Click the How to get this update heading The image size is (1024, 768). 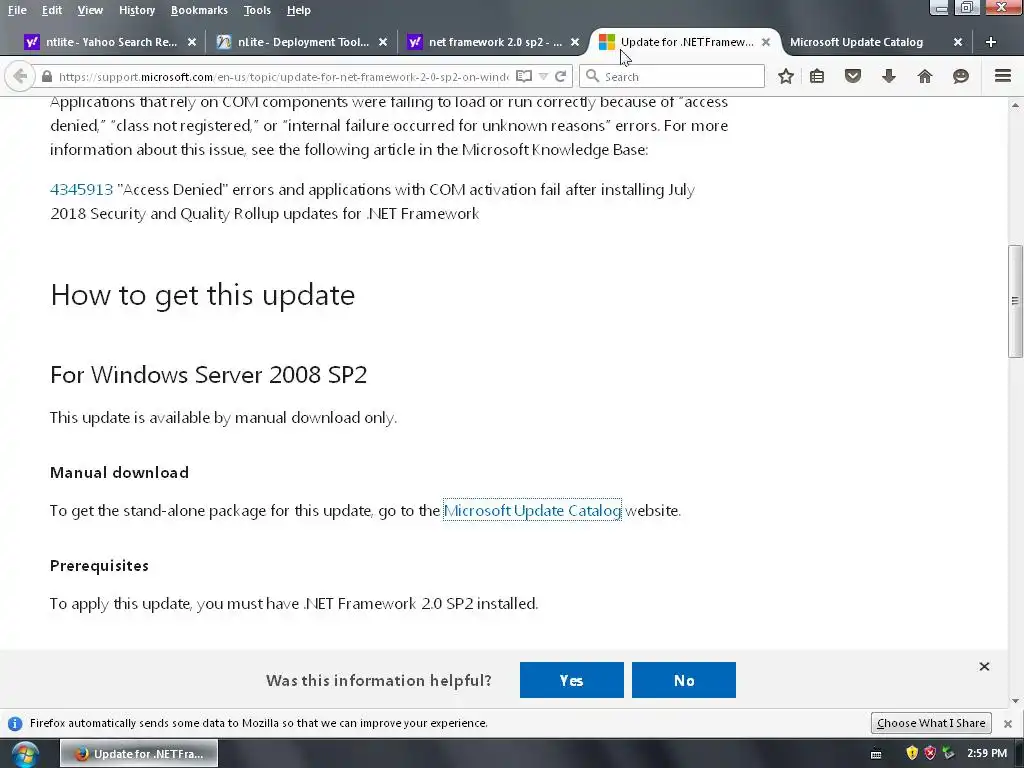click(202, 295)
